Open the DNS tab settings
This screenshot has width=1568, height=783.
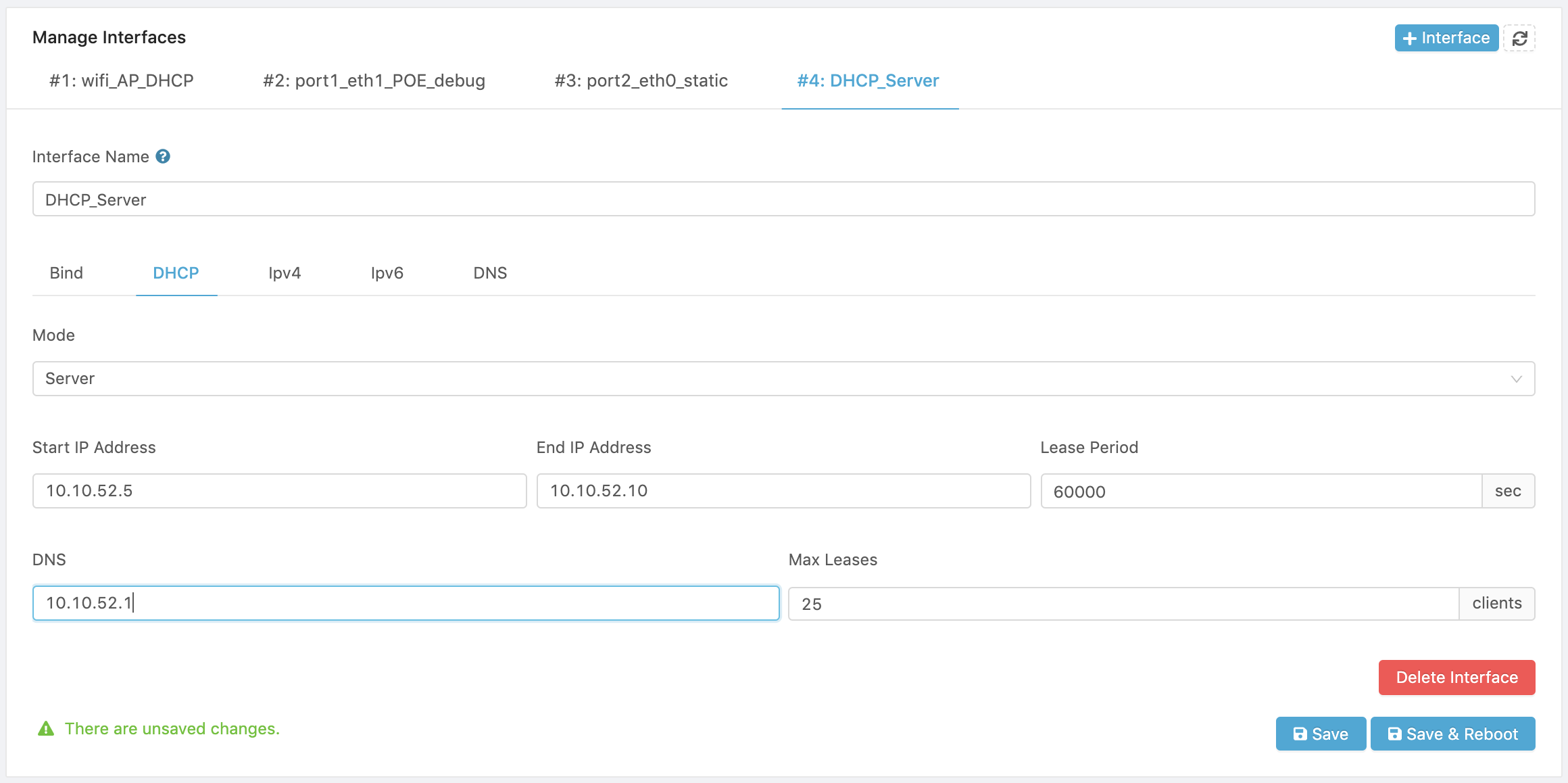490,272
